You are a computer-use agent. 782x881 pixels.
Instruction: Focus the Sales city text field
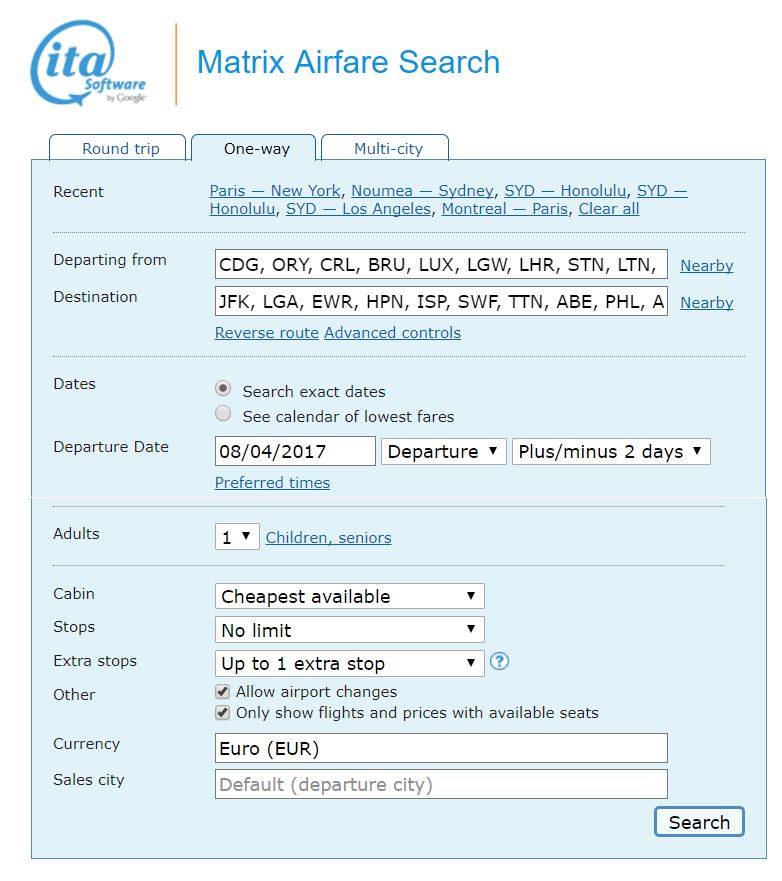[x=441, y=784]
